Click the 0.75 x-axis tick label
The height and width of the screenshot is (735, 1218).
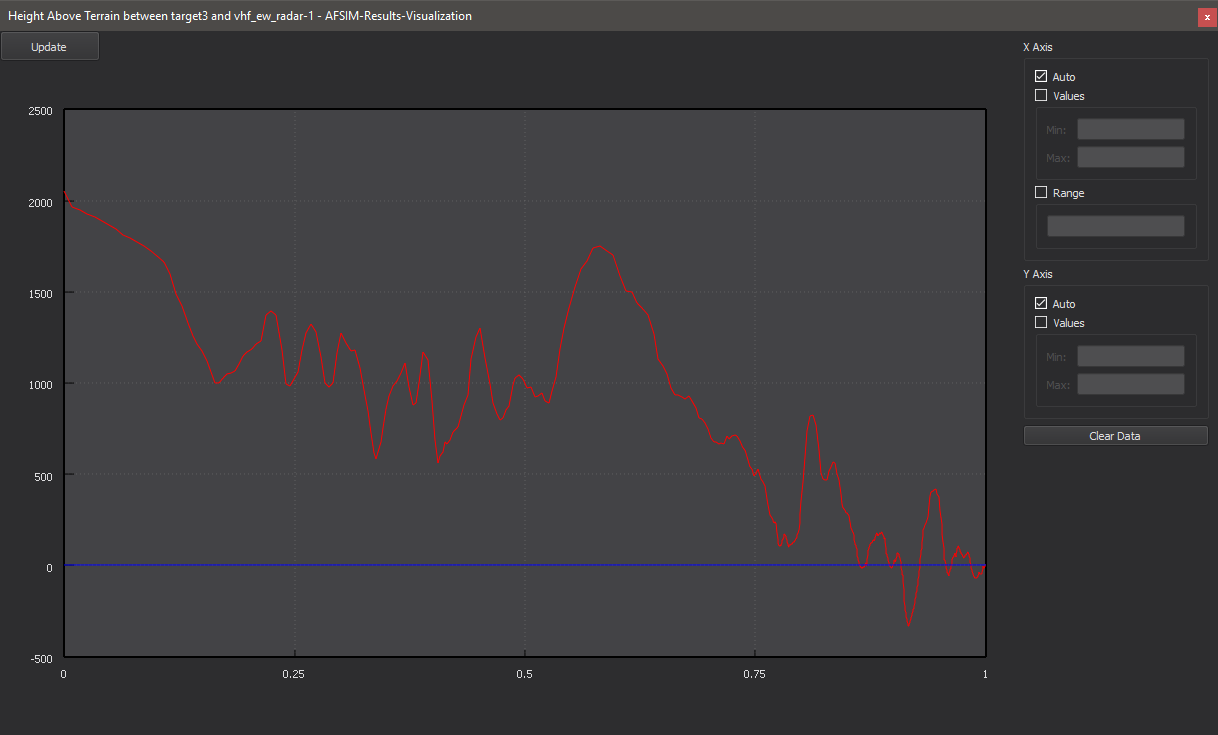[x=755, y=674]
